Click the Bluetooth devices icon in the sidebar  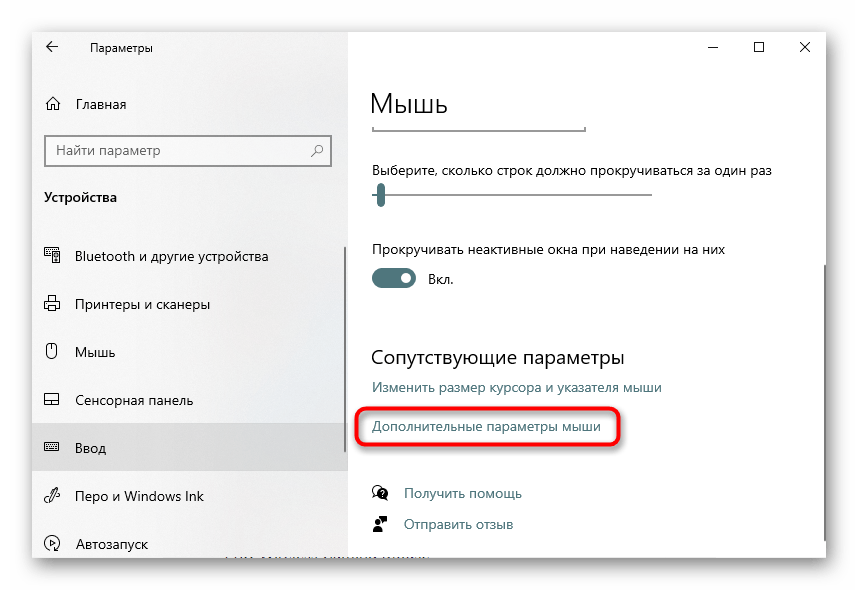tap(52, 255)
